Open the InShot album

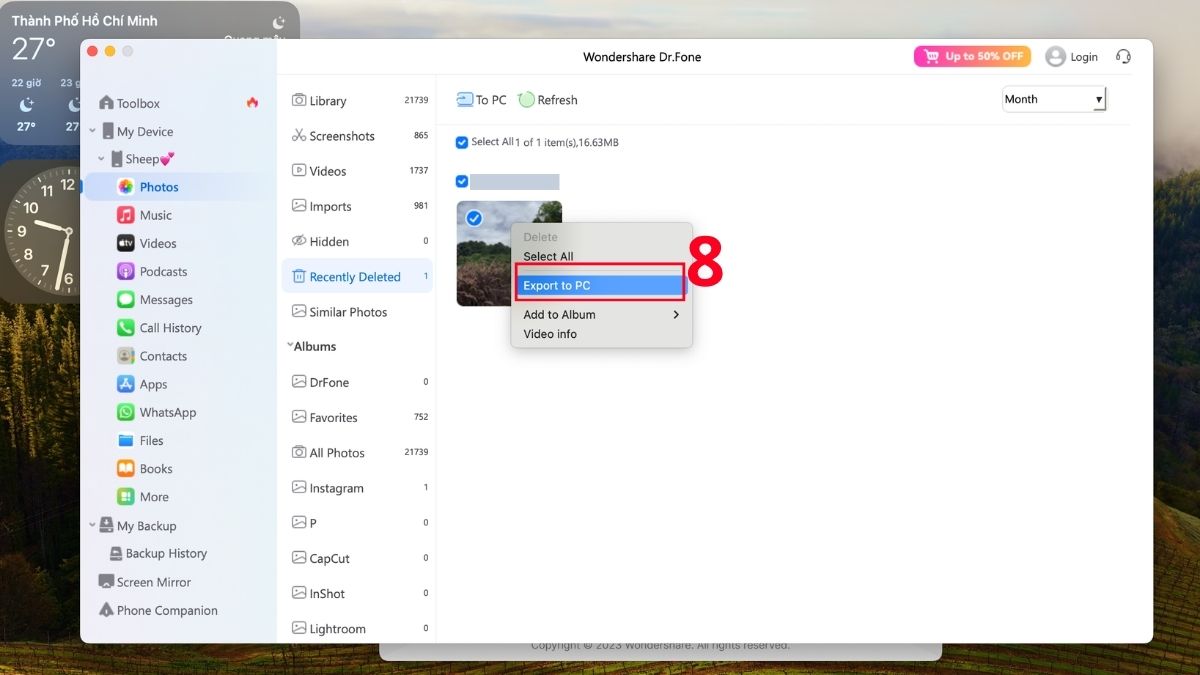(x=357, y=593)
